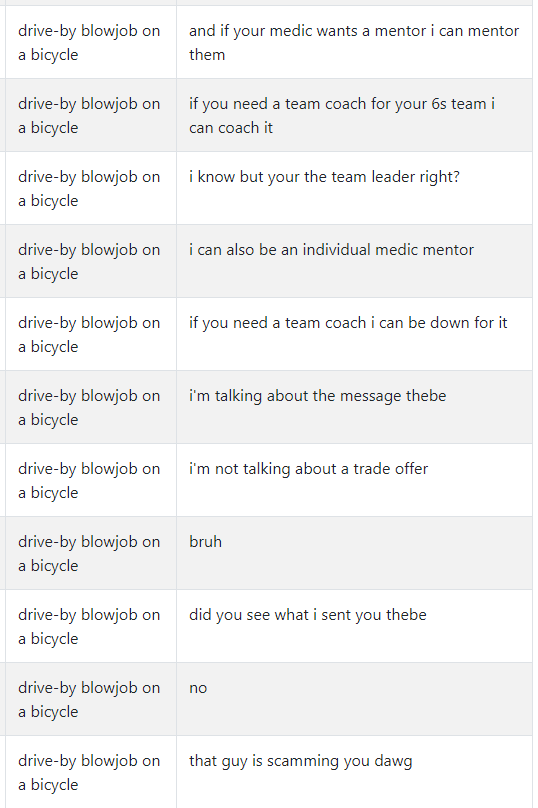Screen dimensions: 538x808
Task: Click message 'did you see what i sent you thebe'
Action: click(308, 615)
